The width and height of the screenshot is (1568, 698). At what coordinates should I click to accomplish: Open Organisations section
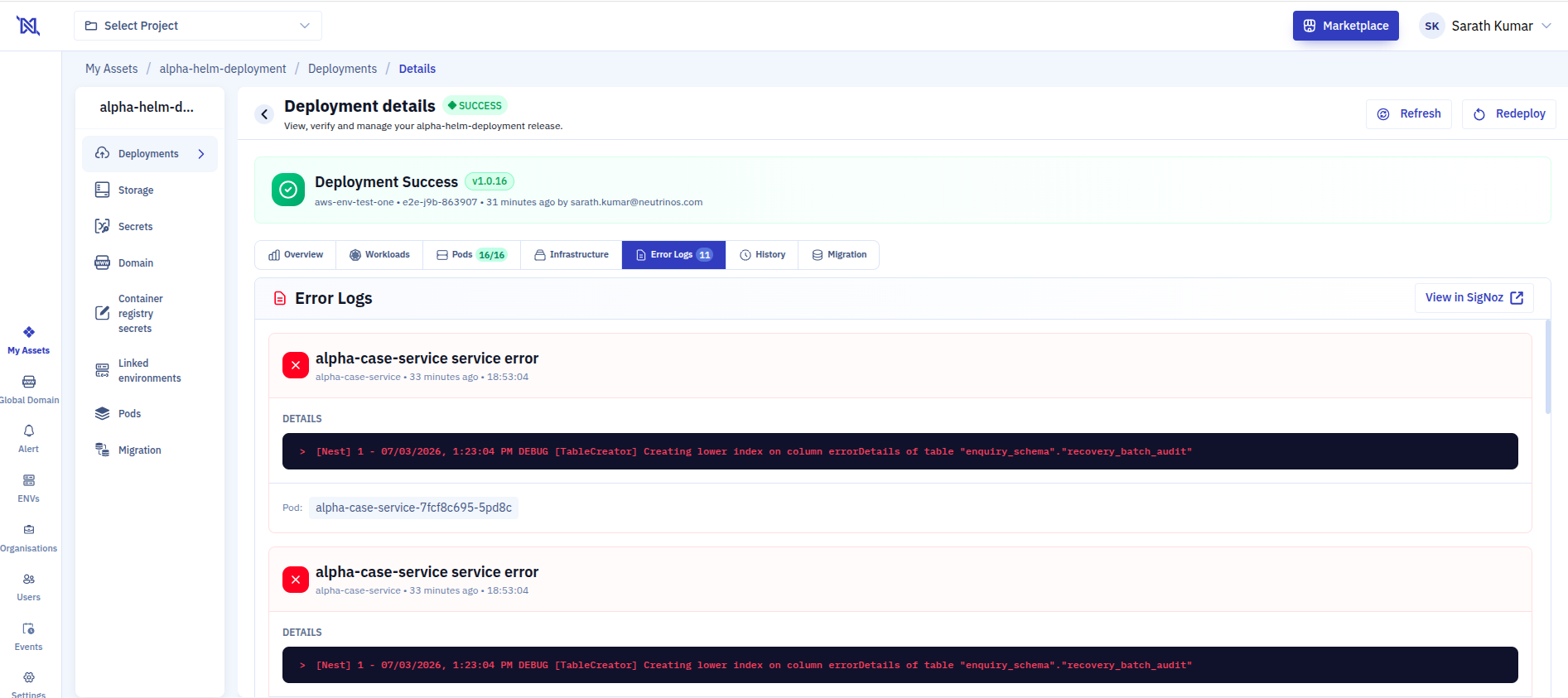coord(29,538)
